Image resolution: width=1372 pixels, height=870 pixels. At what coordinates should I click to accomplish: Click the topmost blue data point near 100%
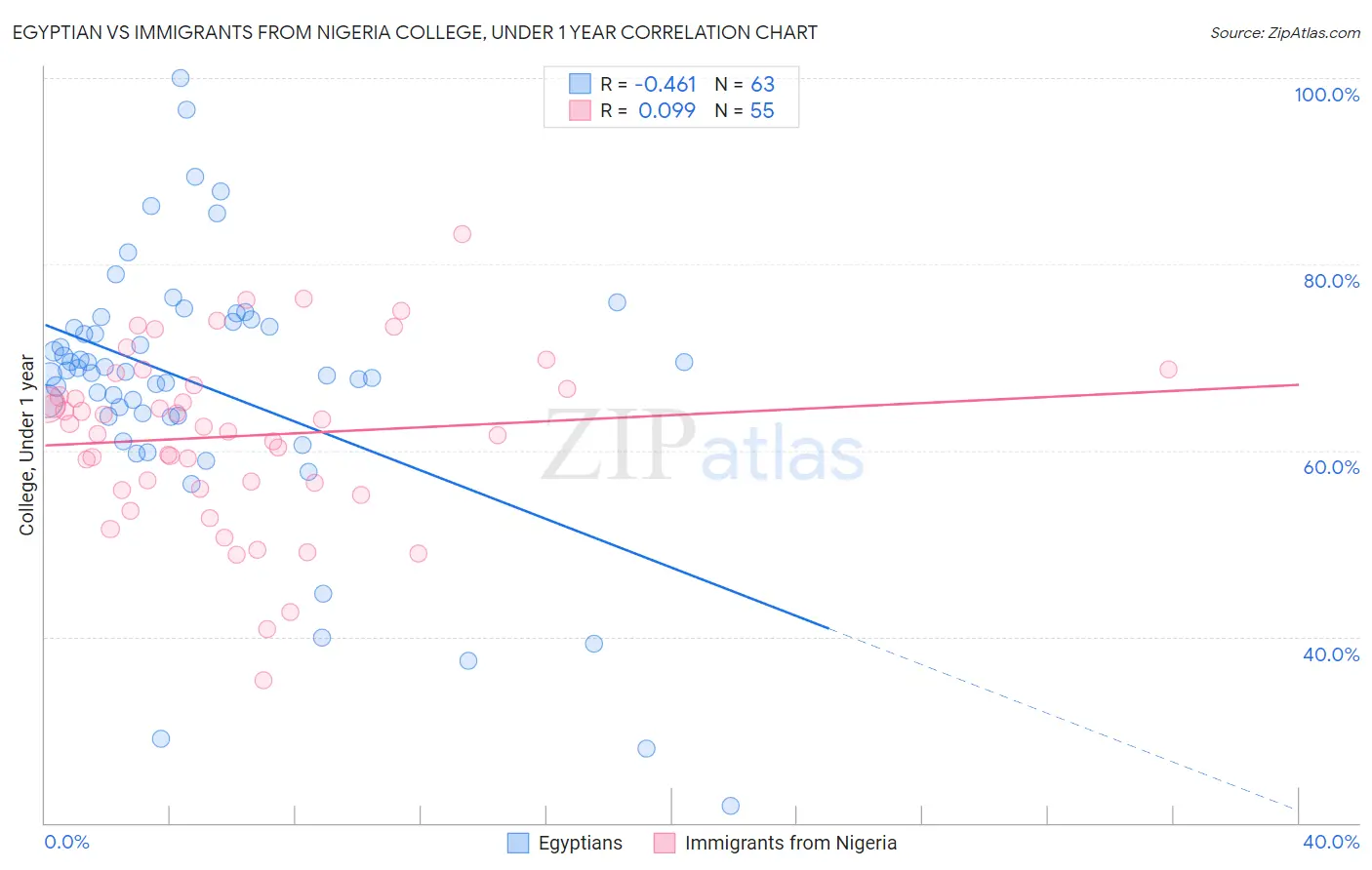[x=181, y=78]
